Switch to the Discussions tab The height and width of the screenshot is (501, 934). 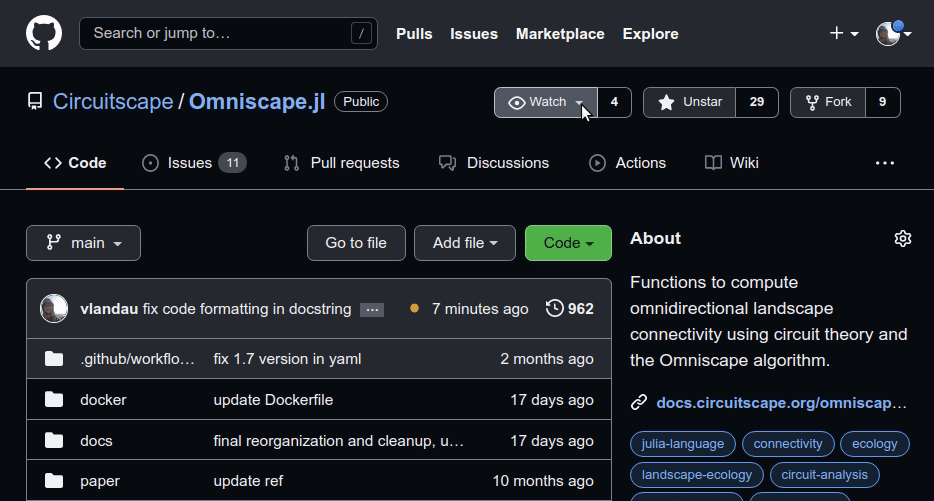(495, 163)
